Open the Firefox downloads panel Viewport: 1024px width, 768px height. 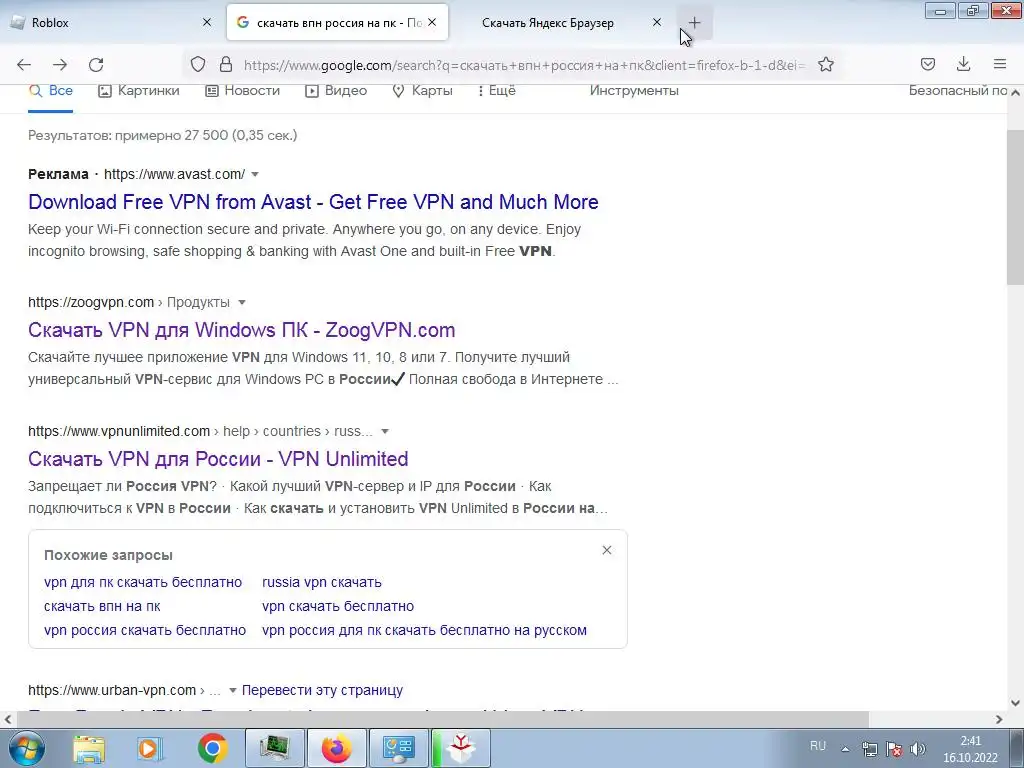click(963, 64)
